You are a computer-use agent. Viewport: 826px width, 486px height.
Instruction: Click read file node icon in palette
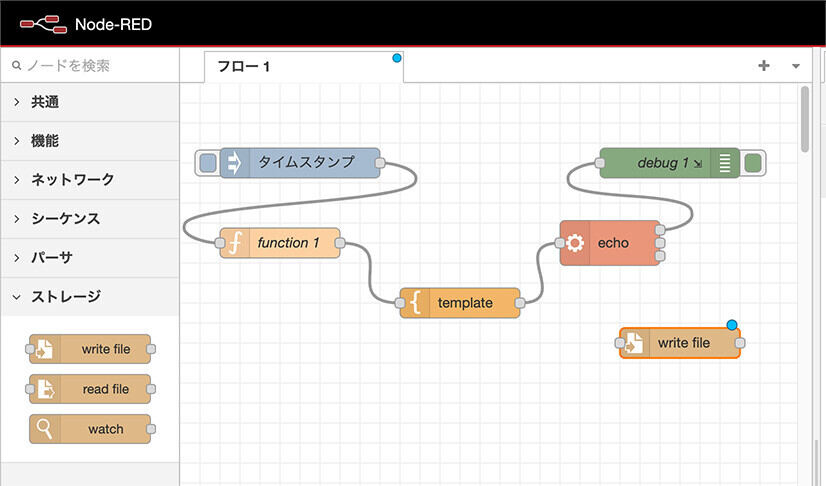(x=45, y=389)
